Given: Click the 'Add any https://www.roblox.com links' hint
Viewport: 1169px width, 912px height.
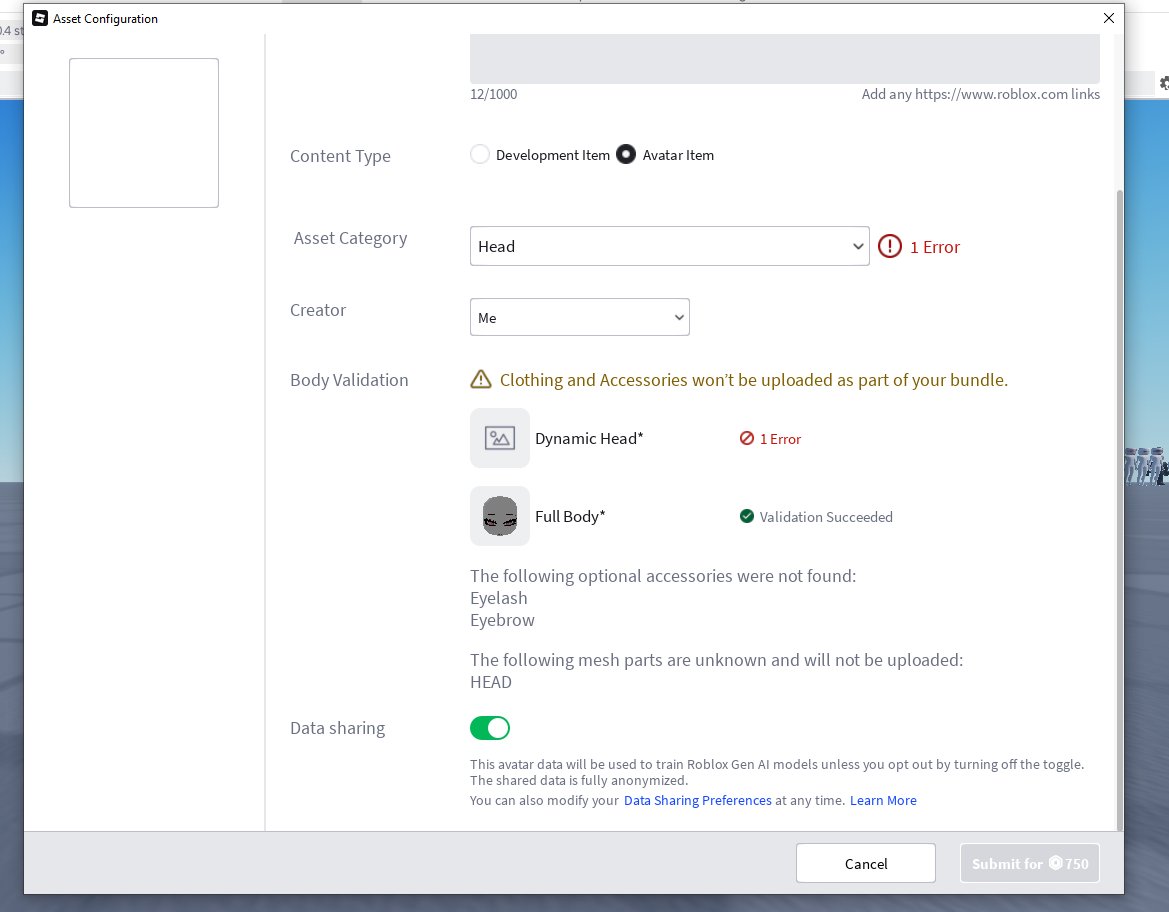Looking at the screenshot, I should pyautogui.click(x=980, y=94).
